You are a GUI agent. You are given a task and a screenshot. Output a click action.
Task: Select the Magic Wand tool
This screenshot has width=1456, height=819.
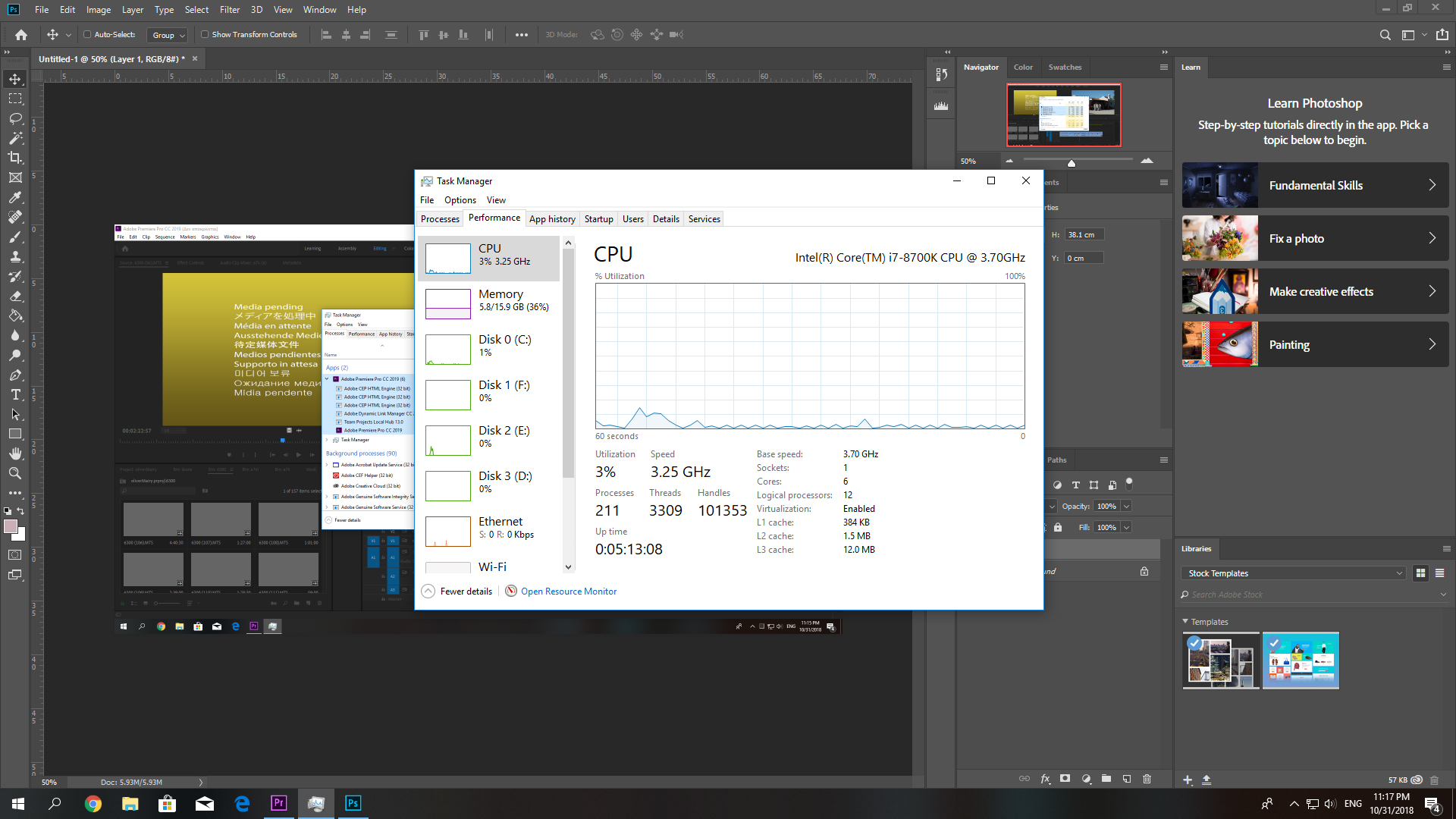click(x=15, y=138)
